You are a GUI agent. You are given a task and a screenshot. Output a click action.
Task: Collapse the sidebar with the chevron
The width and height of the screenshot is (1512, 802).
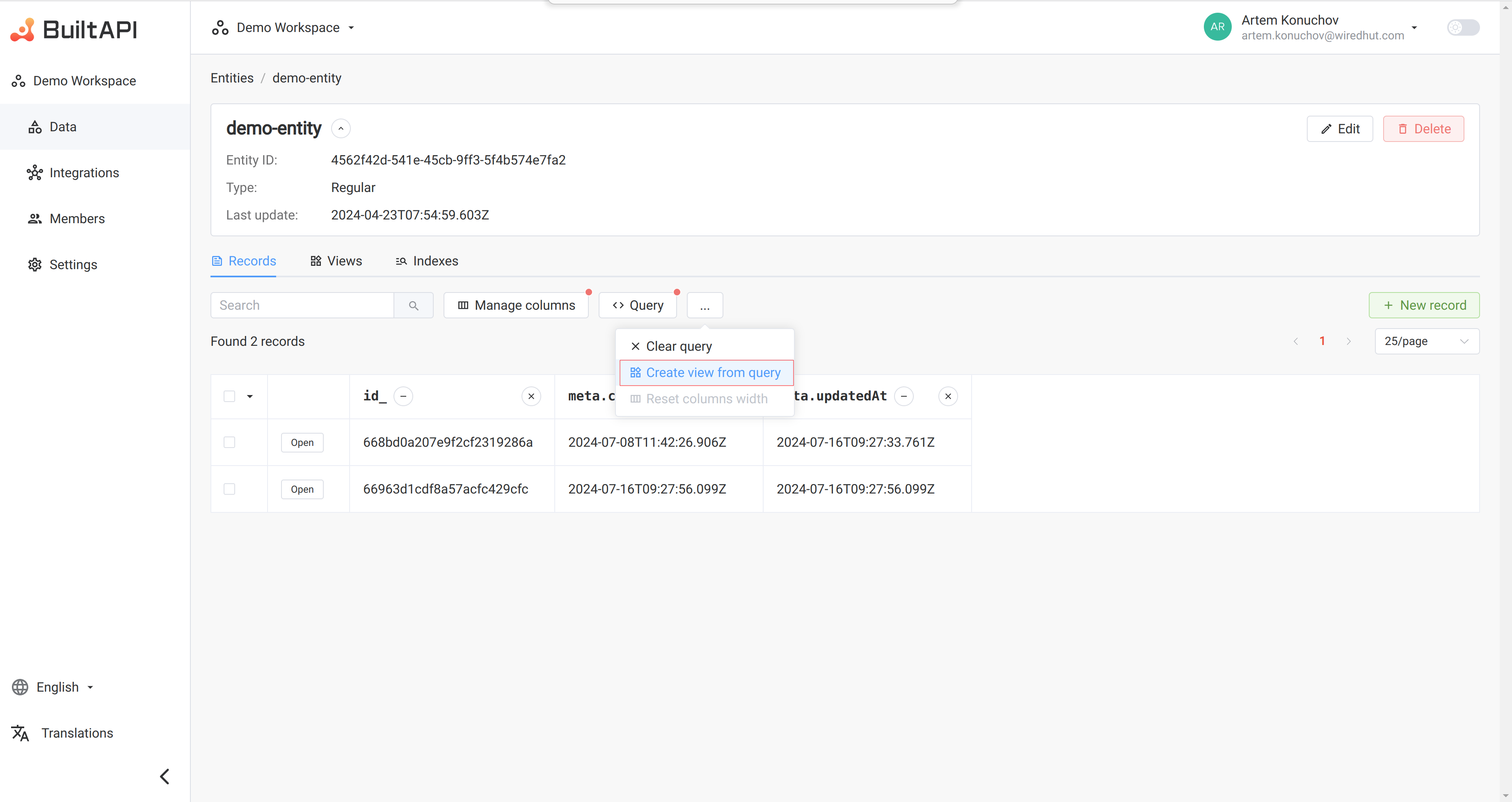165,776
